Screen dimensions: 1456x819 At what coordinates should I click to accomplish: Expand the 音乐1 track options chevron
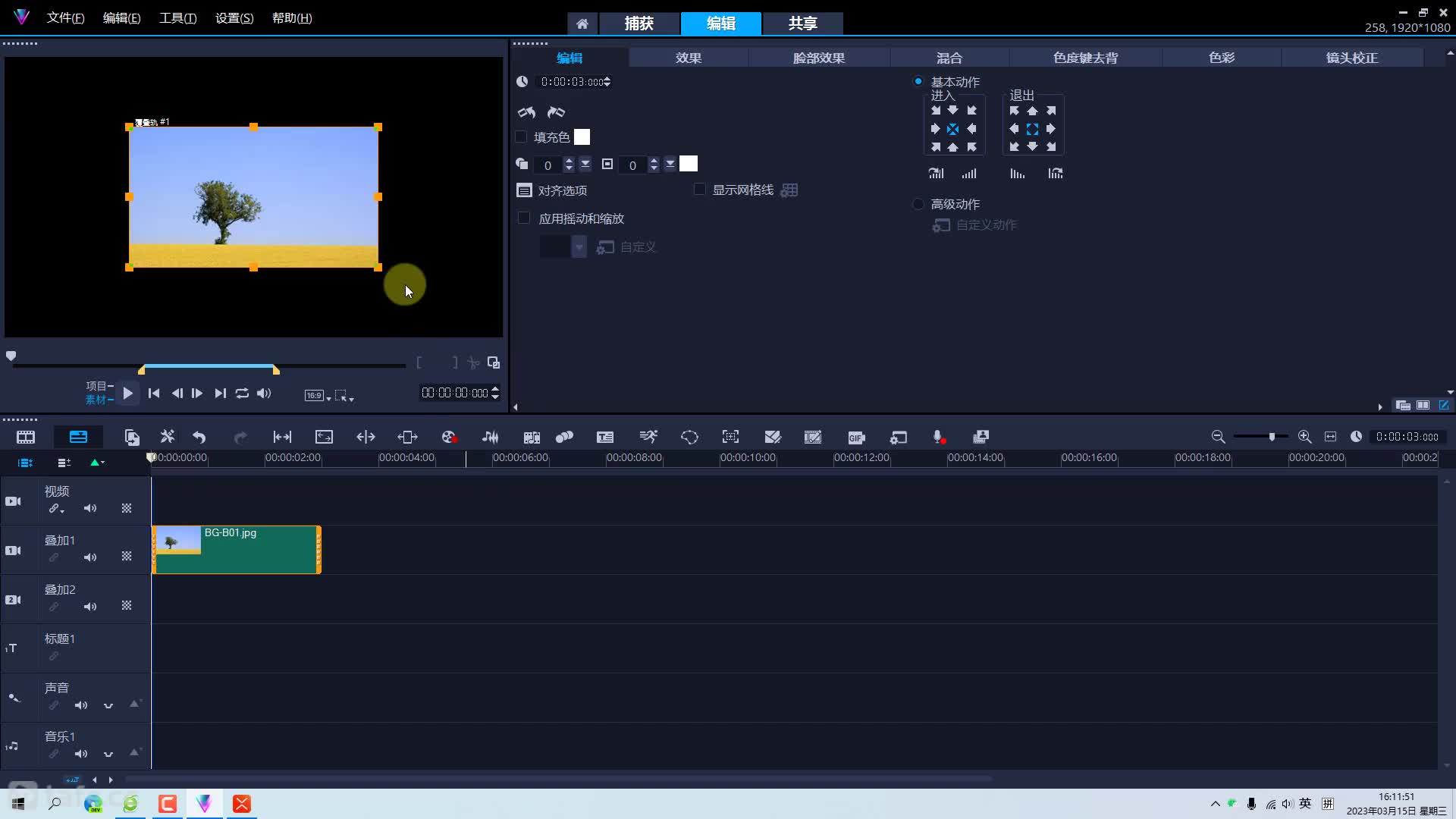tap(108, 754)
